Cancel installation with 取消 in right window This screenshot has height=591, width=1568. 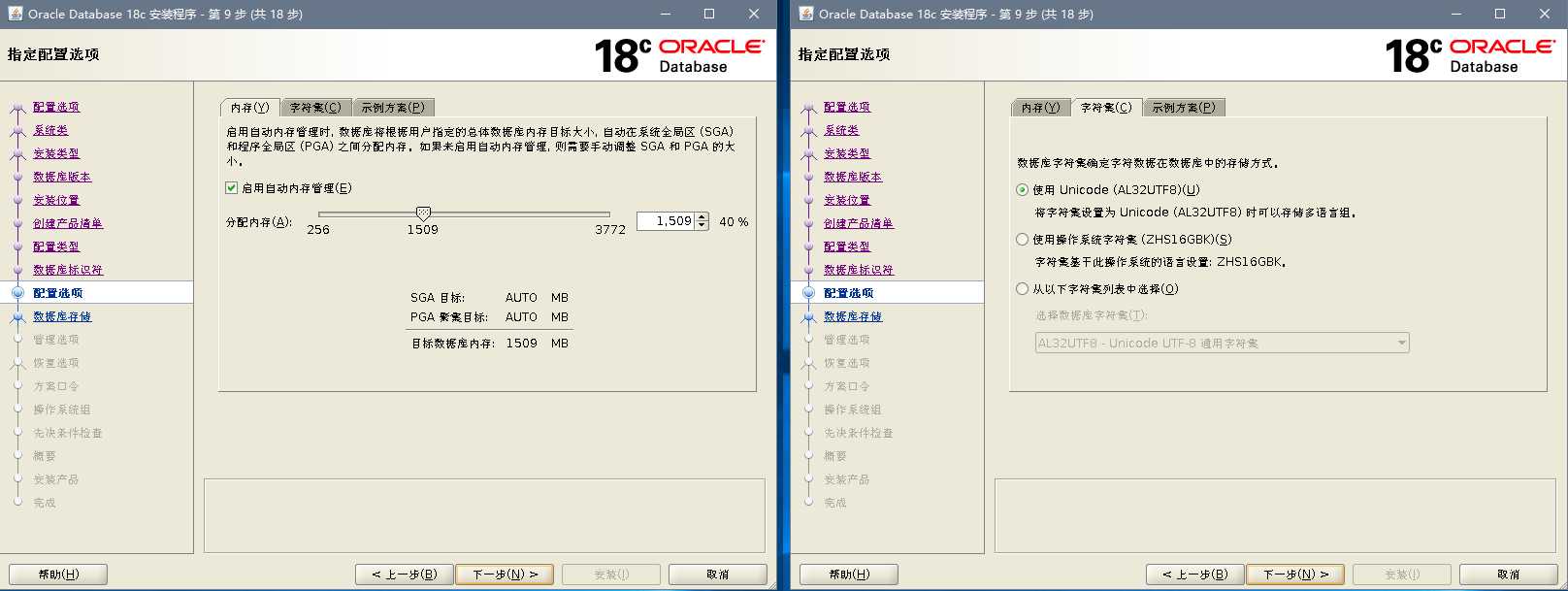coord(1509,575)
